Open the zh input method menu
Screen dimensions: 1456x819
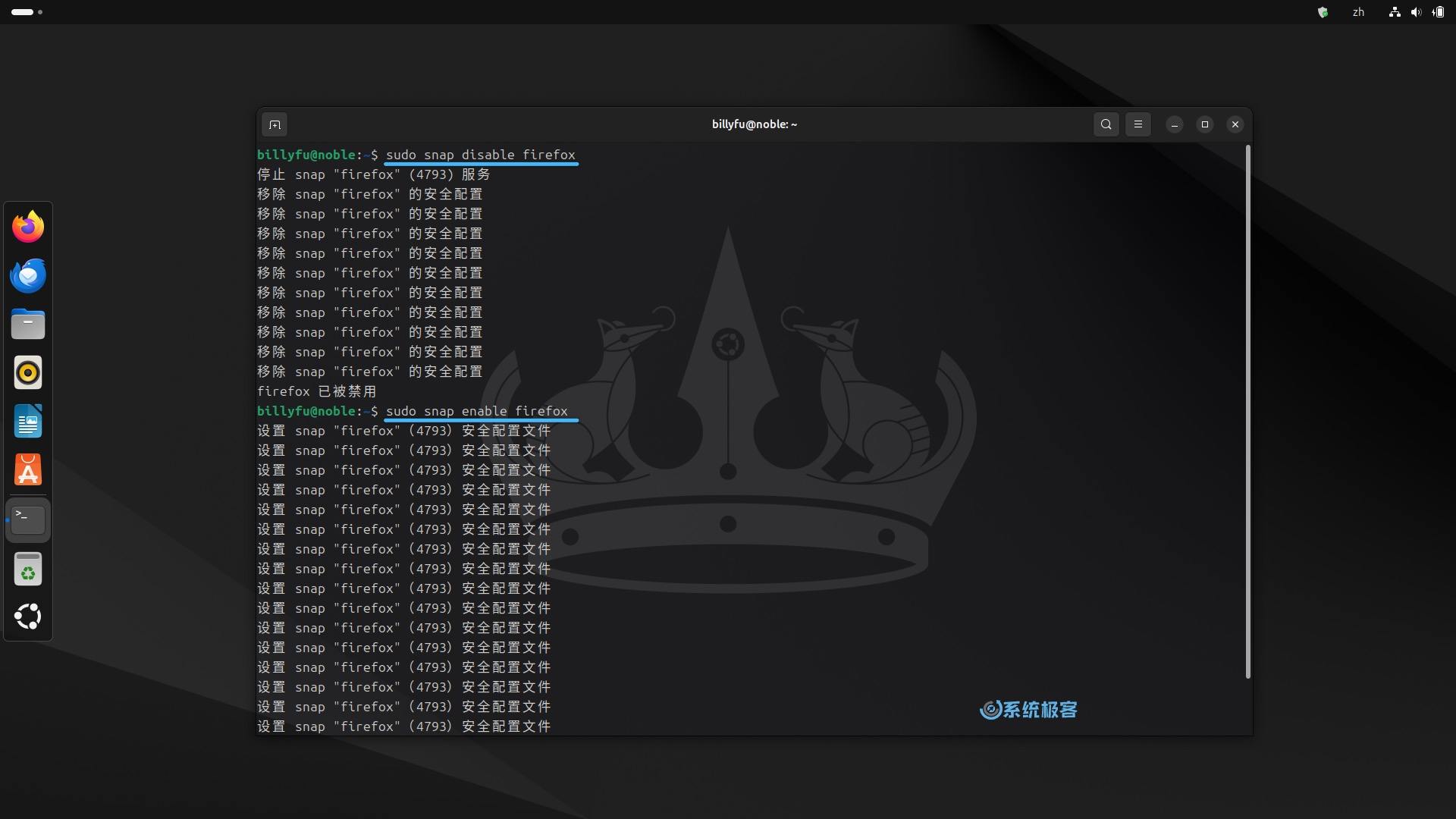1358,12
